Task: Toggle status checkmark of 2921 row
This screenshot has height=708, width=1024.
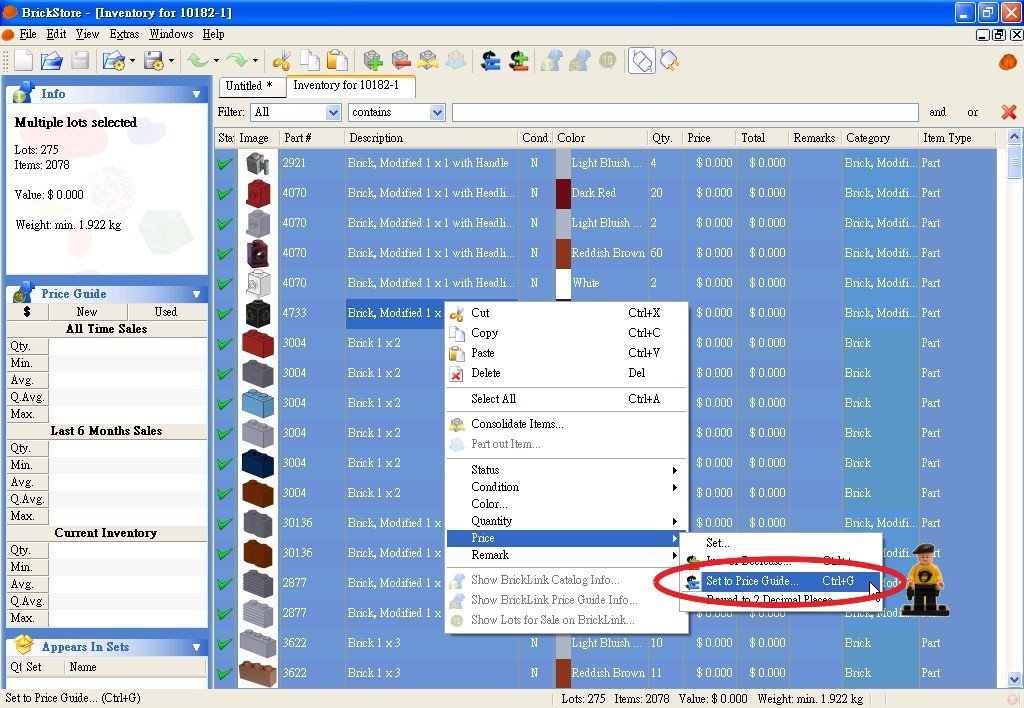Action: click(x=225, y=163)
